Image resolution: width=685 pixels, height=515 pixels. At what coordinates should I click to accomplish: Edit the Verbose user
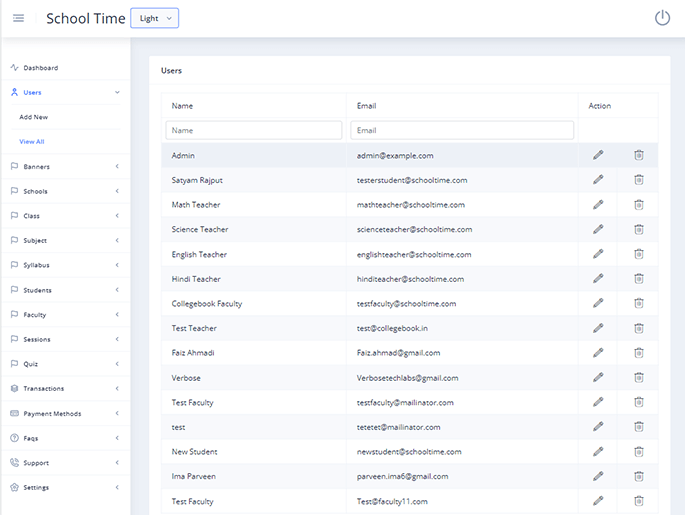click(598, 377)
